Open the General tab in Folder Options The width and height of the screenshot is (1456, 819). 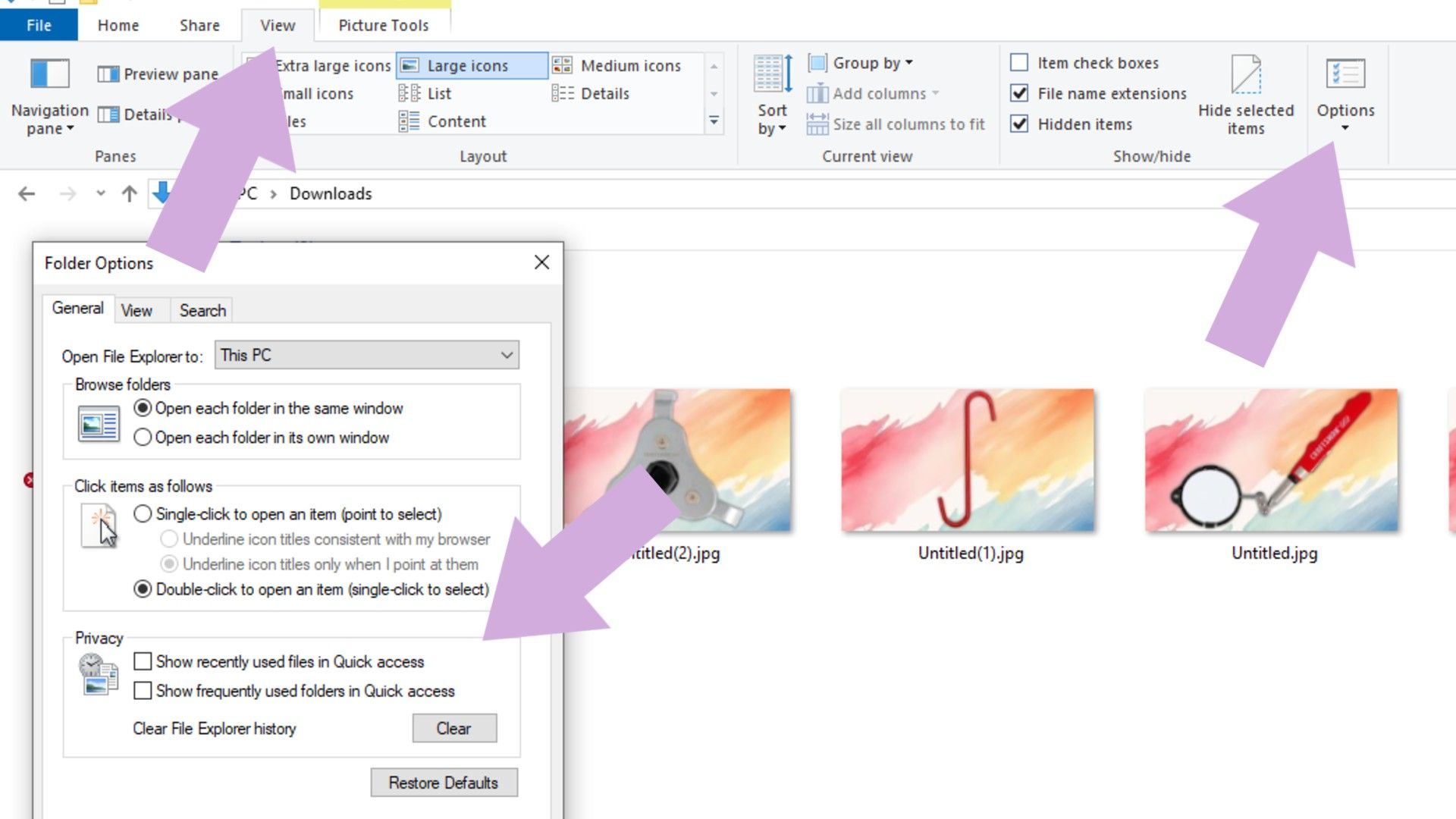[78, 308]
